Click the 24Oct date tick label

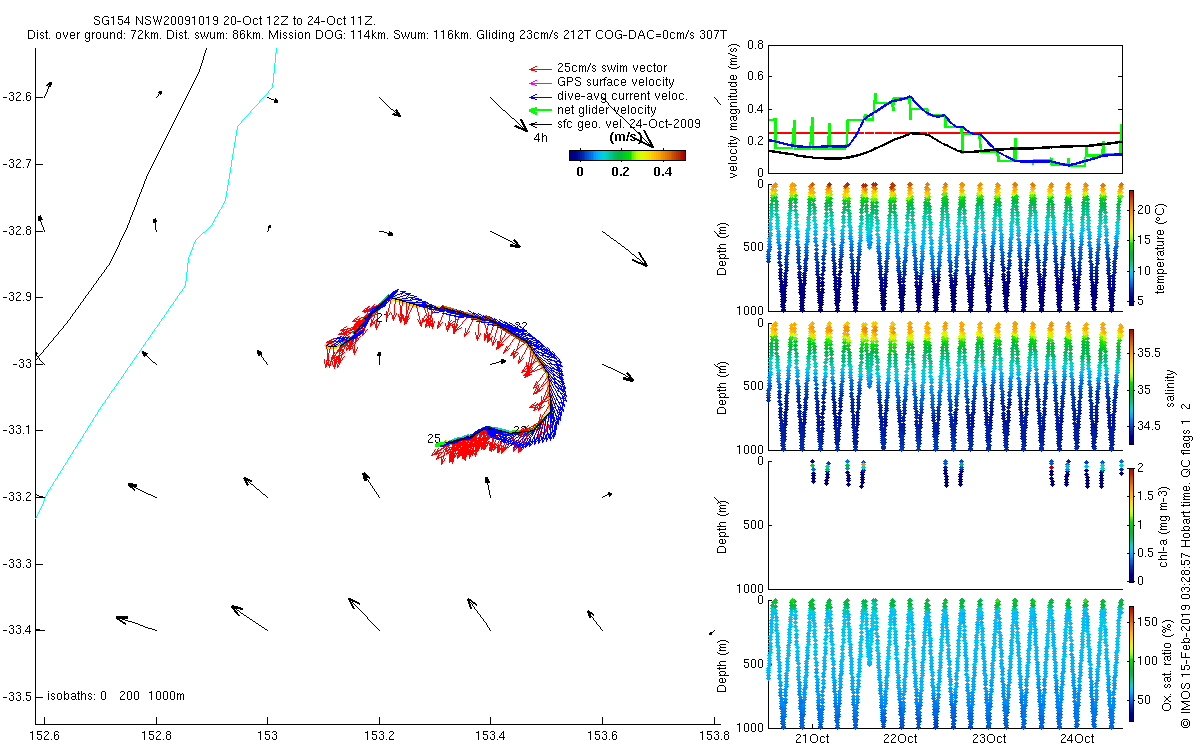(1077, 739)
